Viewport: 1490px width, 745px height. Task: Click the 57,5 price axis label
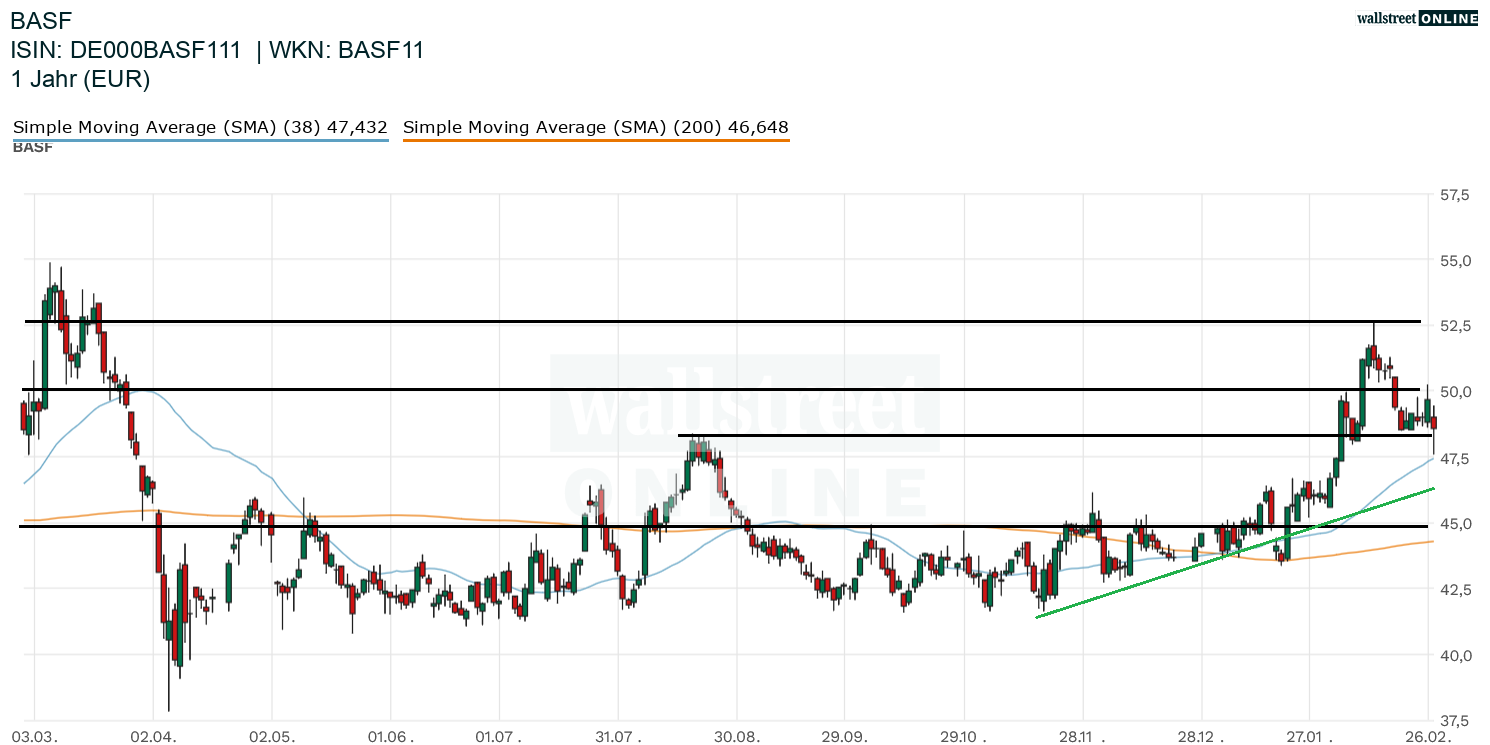click(1454, 195)
